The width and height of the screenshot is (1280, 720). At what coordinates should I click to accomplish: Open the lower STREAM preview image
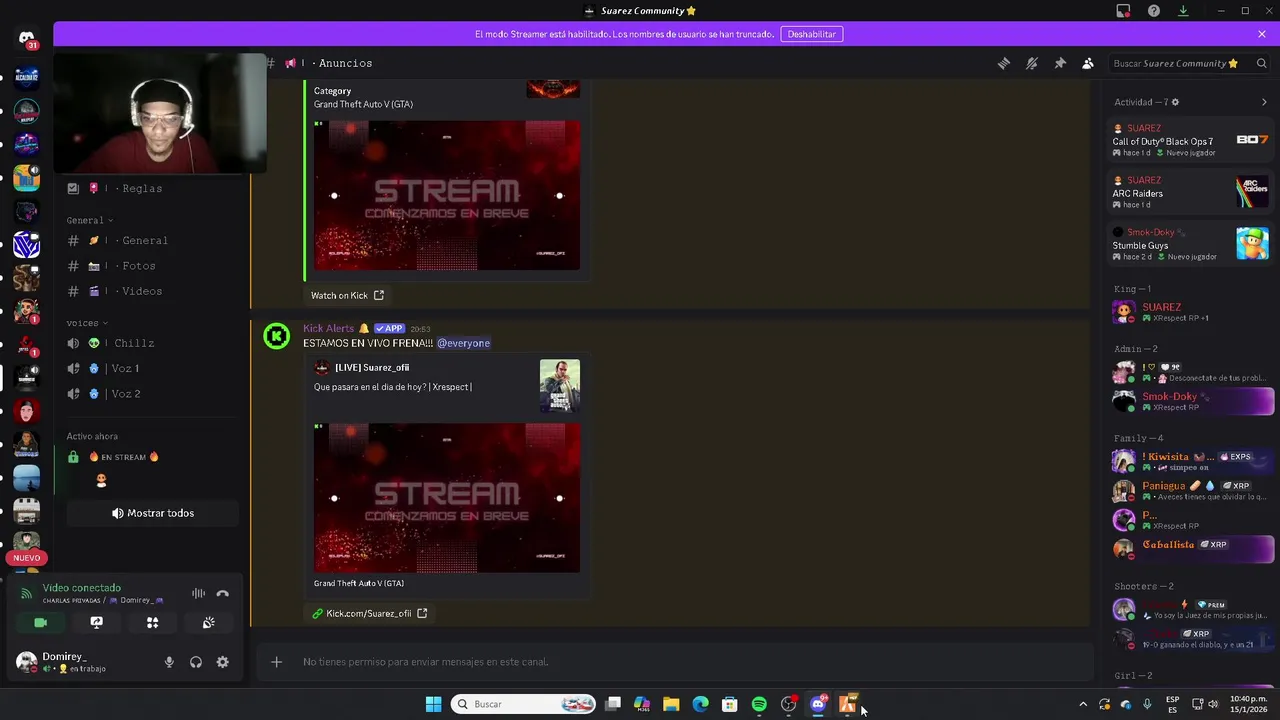click(x=447, y=498)
